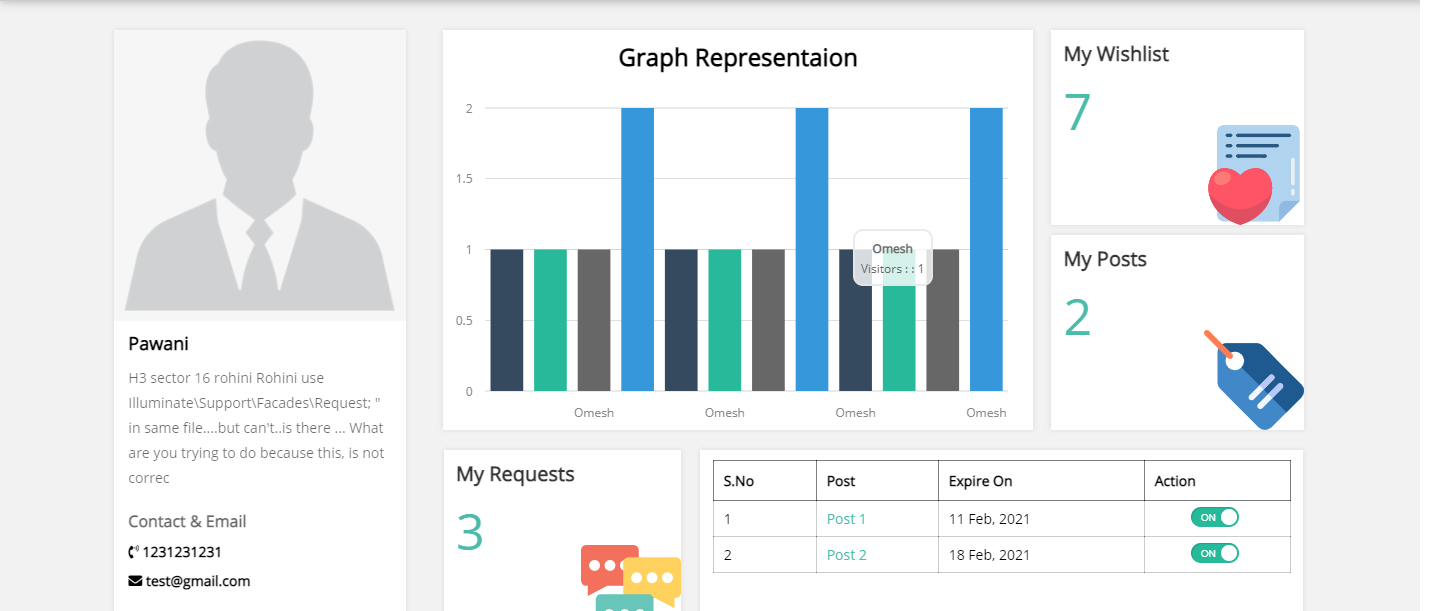
Task: Click the Expire On column header
Action: coord(980,481)
